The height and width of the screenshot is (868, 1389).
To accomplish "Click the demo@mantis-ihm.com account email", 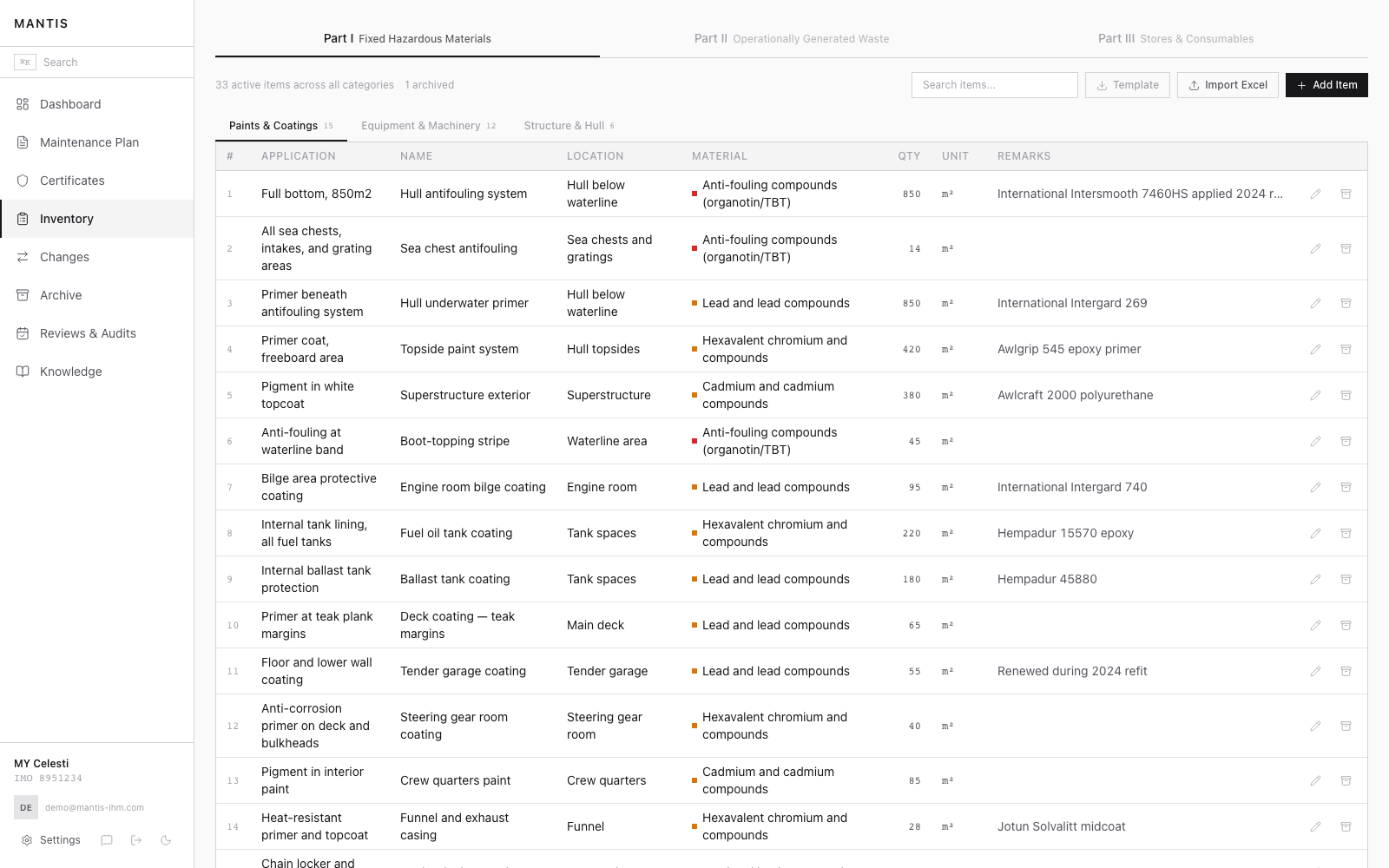I will click(x=95, y=807).
